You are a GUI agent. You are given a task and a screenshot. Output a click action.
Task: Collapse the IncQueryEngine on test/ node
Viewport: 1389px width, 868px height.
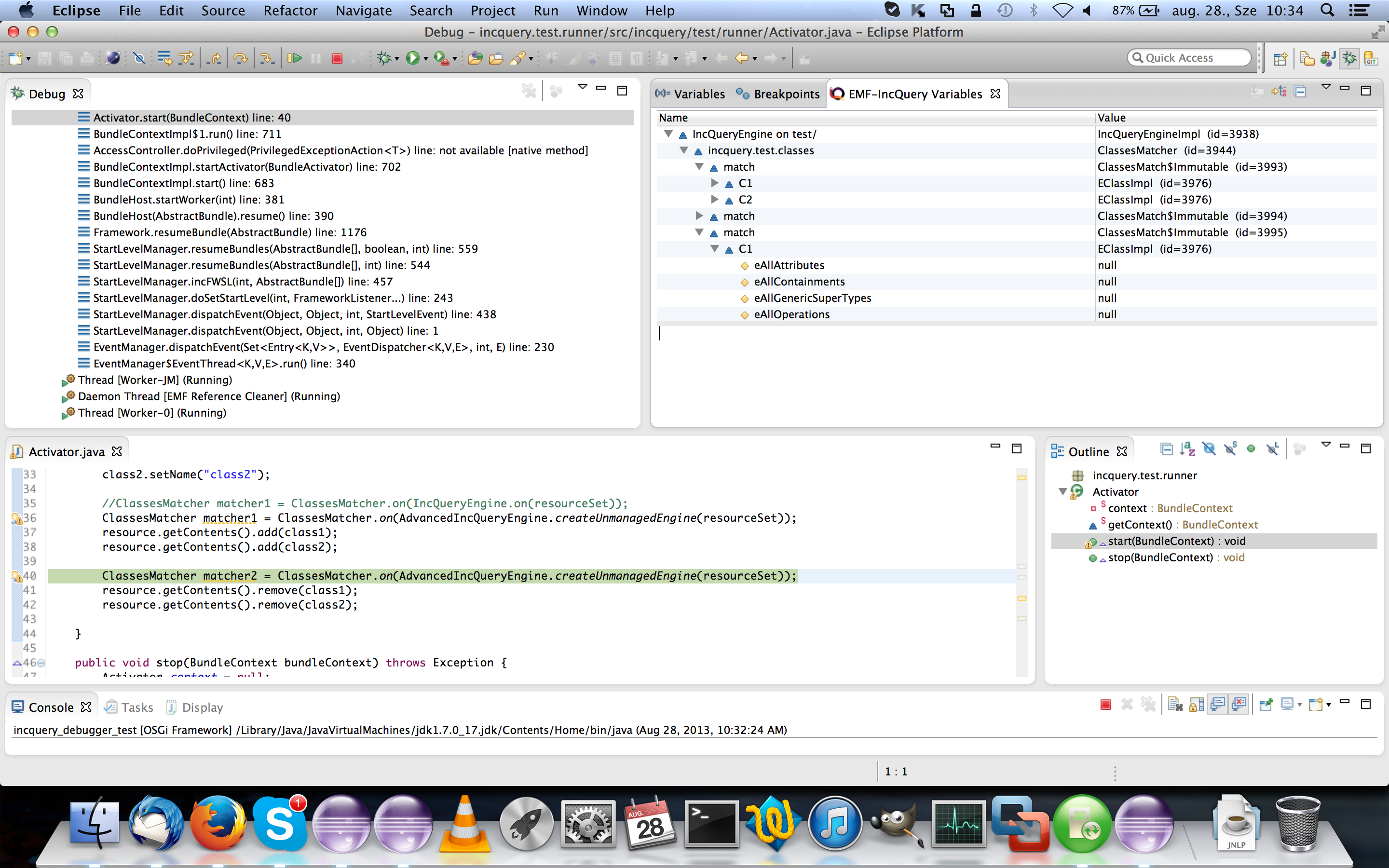click(668, 134)
